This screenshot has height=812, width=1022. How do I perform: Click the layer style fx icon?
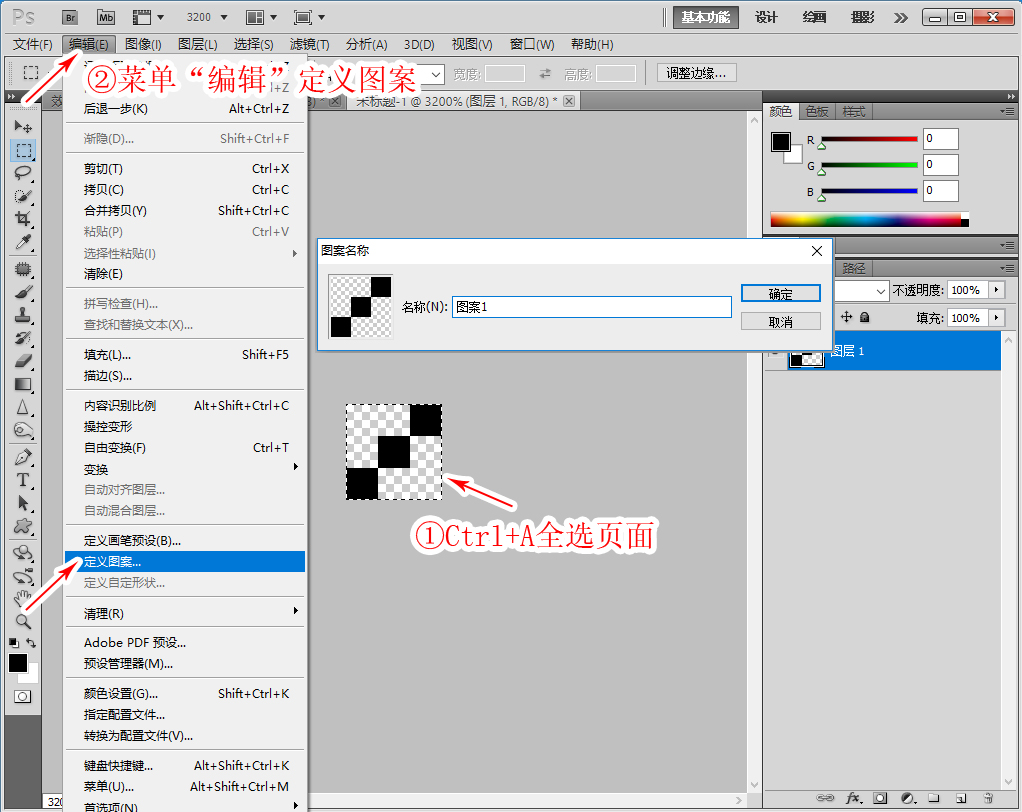853,798
